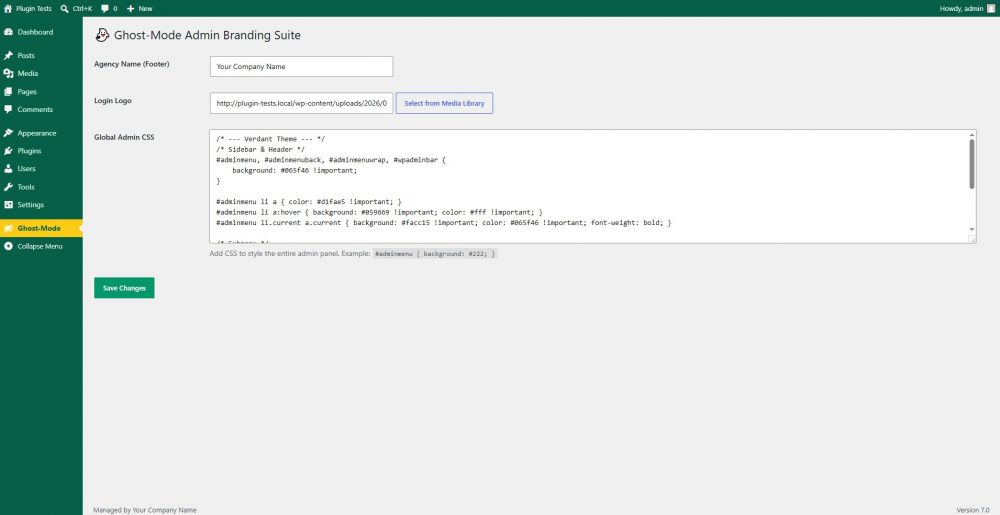Image resolution: width=1000 pixels, height=515 pixels.
Task: Click the "li.current a.current" CSS line
Action: tap(444, 223)
